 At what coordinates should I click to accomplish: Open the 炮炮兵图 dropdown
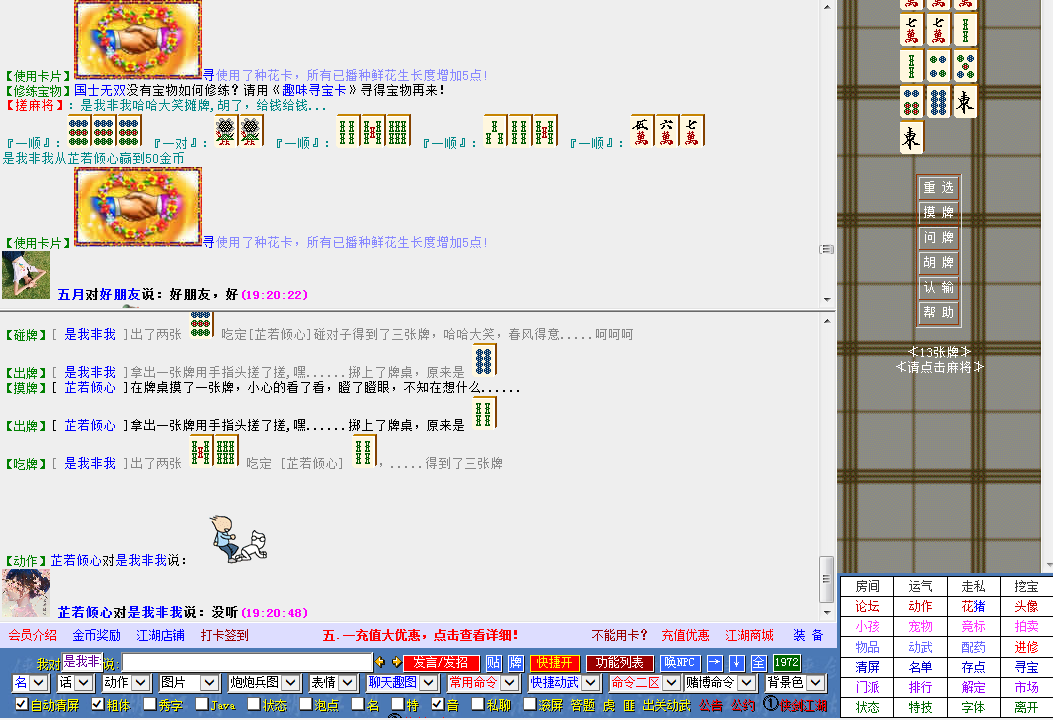click(264, 683)
